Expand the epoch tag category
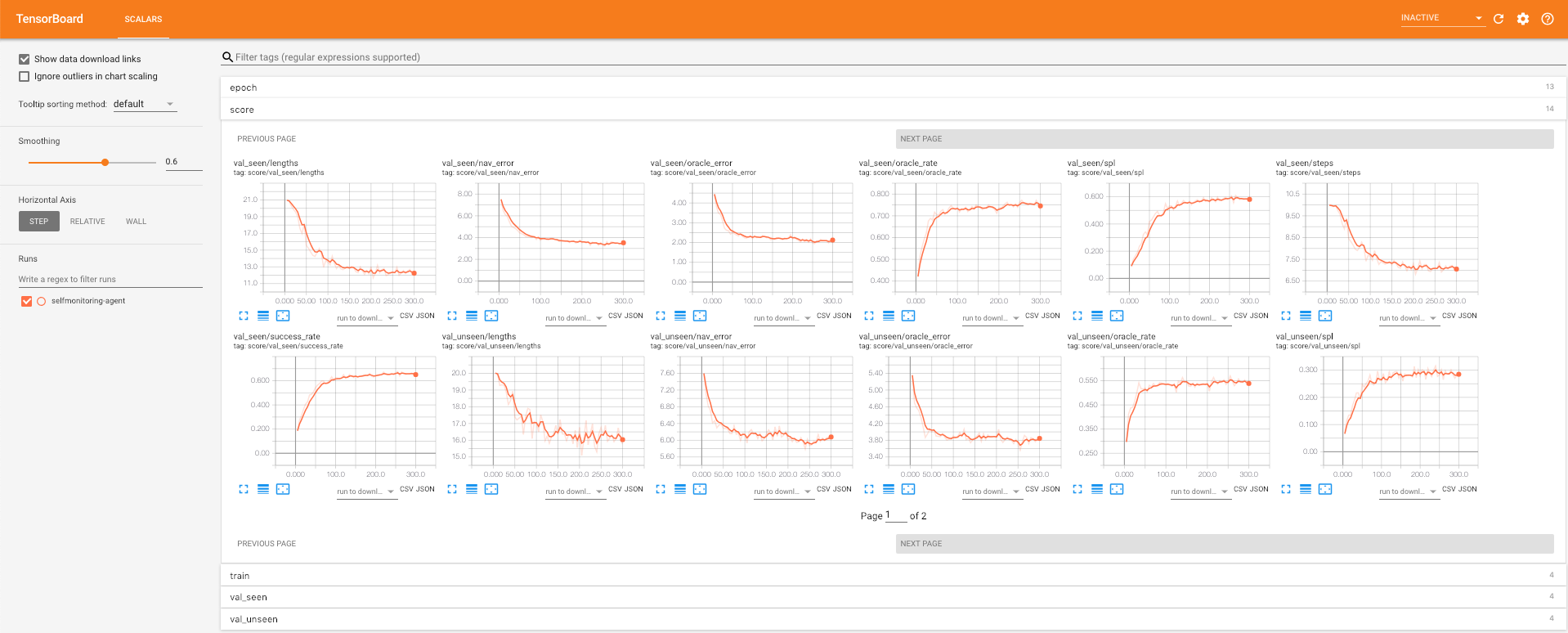 [x=894, y=88]
